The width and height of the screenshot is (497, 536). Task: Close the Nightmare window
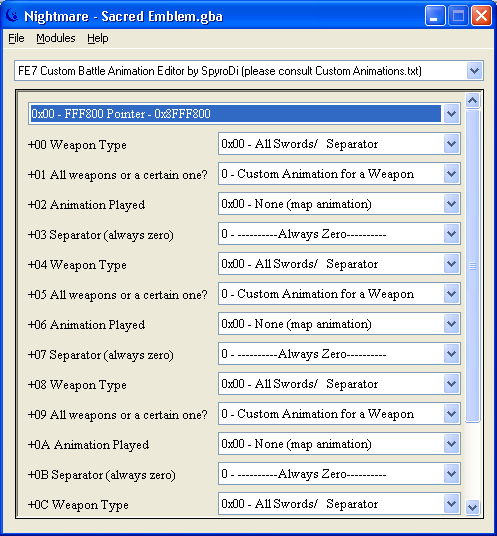[x=481, y=16]
